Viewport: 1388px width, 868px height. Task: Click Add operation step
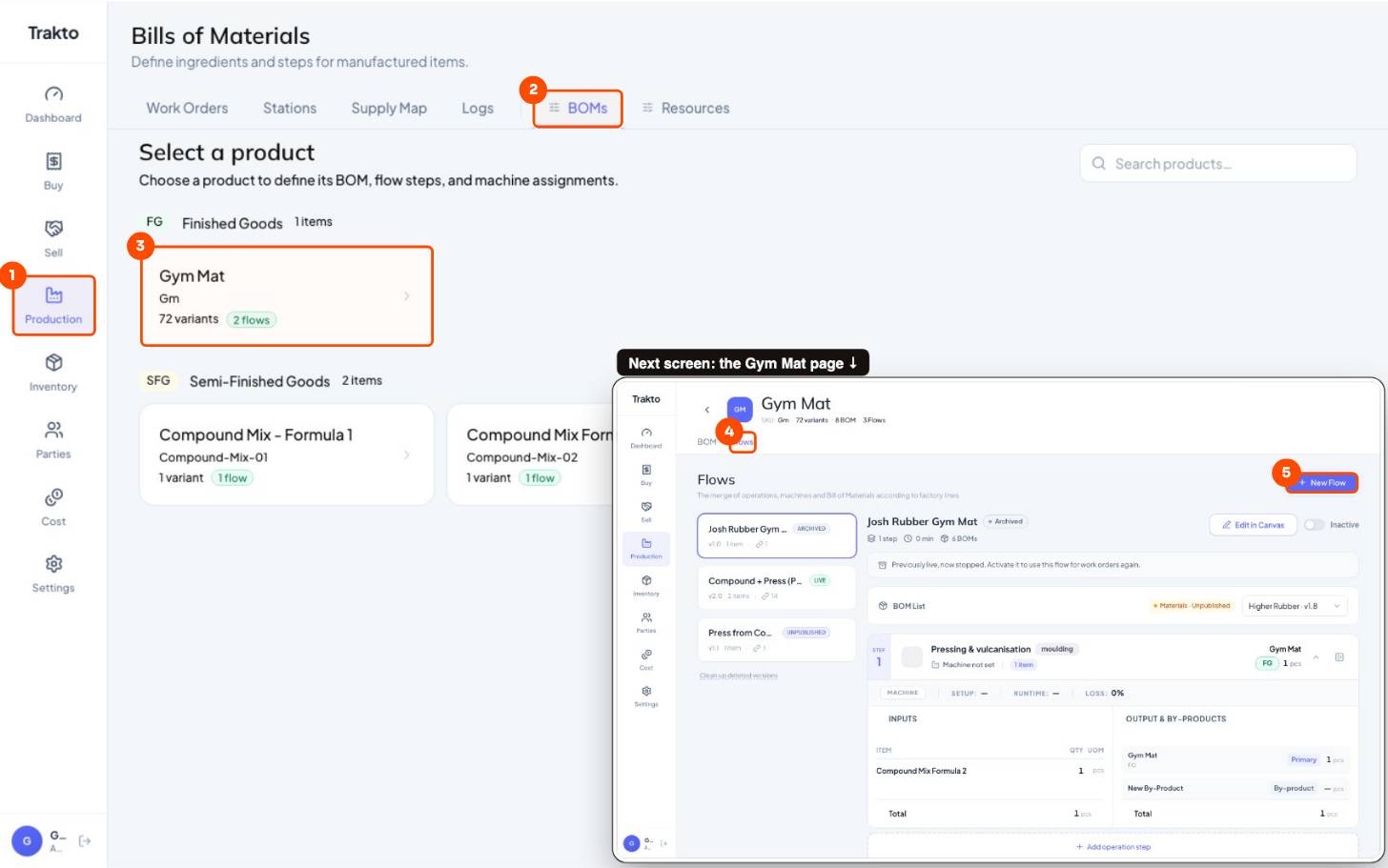coord(1112,847)
